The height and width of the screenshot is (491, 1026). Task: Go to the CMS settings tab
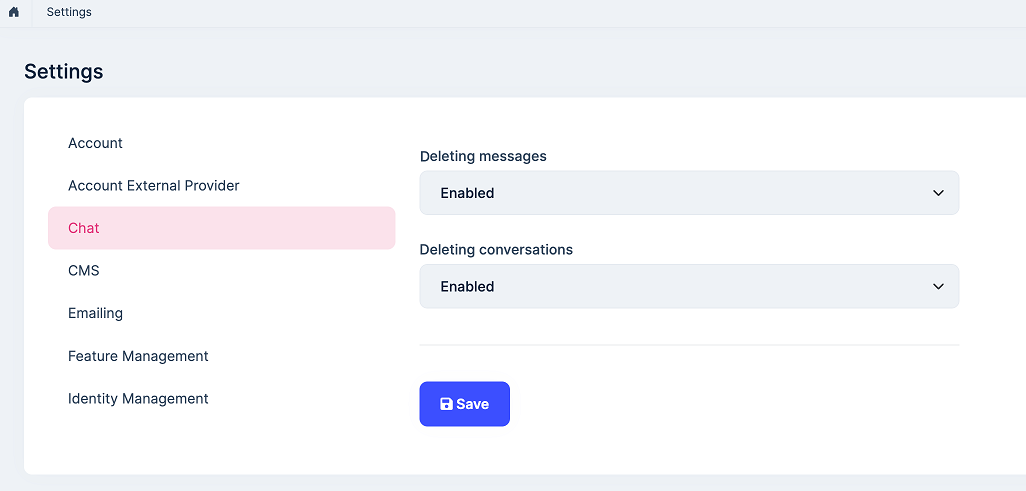pos(84,271)
